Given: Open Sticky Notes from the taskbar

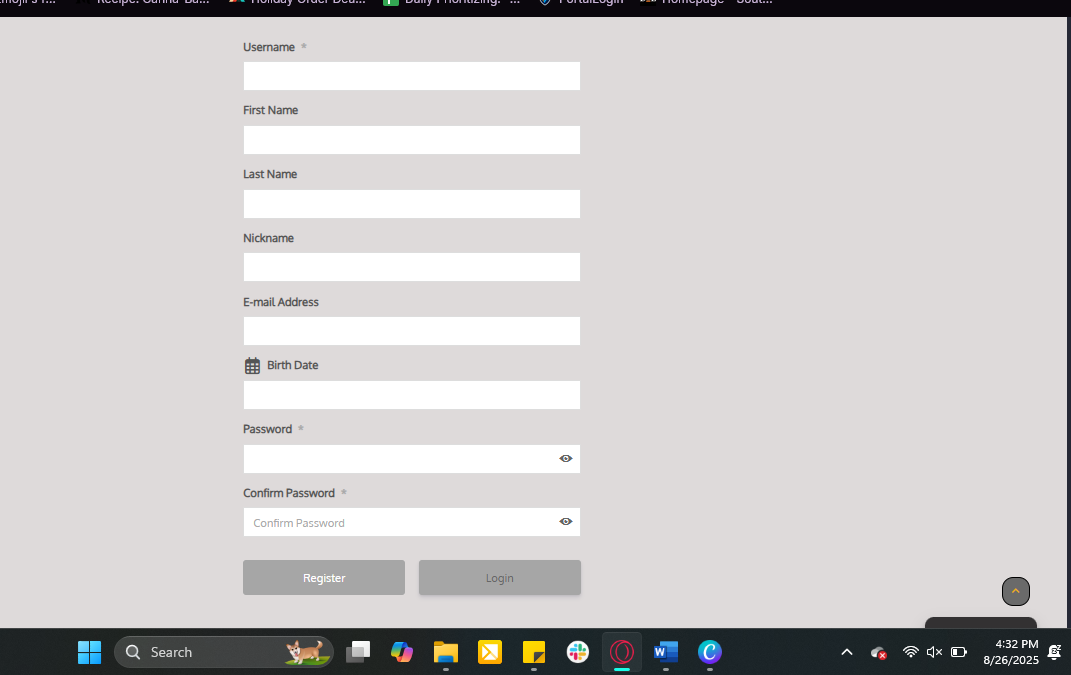Looking at the screenshot, I should [534, 652].
